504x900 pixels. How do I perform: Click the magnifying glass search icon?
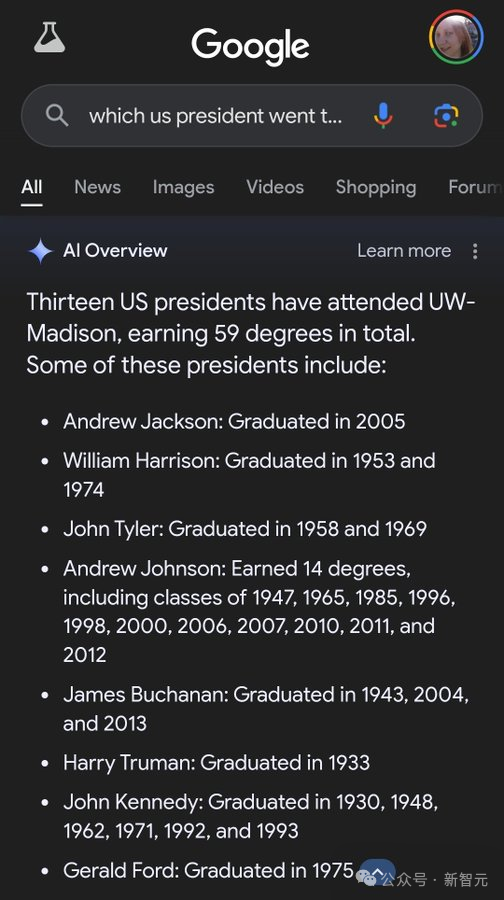tap(57, 116)
